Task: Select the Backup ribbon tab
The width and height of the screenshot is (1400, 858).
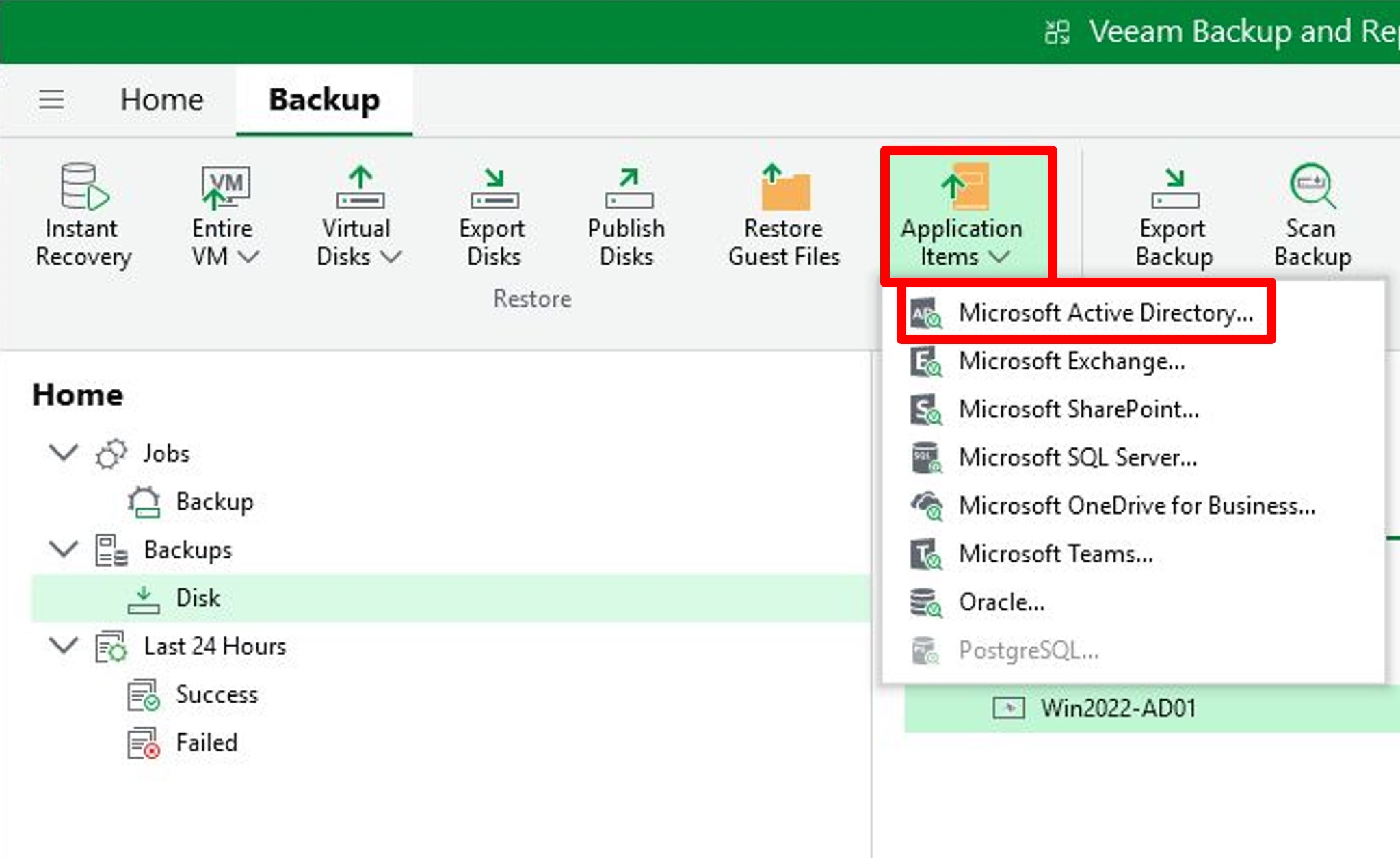Action: click(324, 100)
